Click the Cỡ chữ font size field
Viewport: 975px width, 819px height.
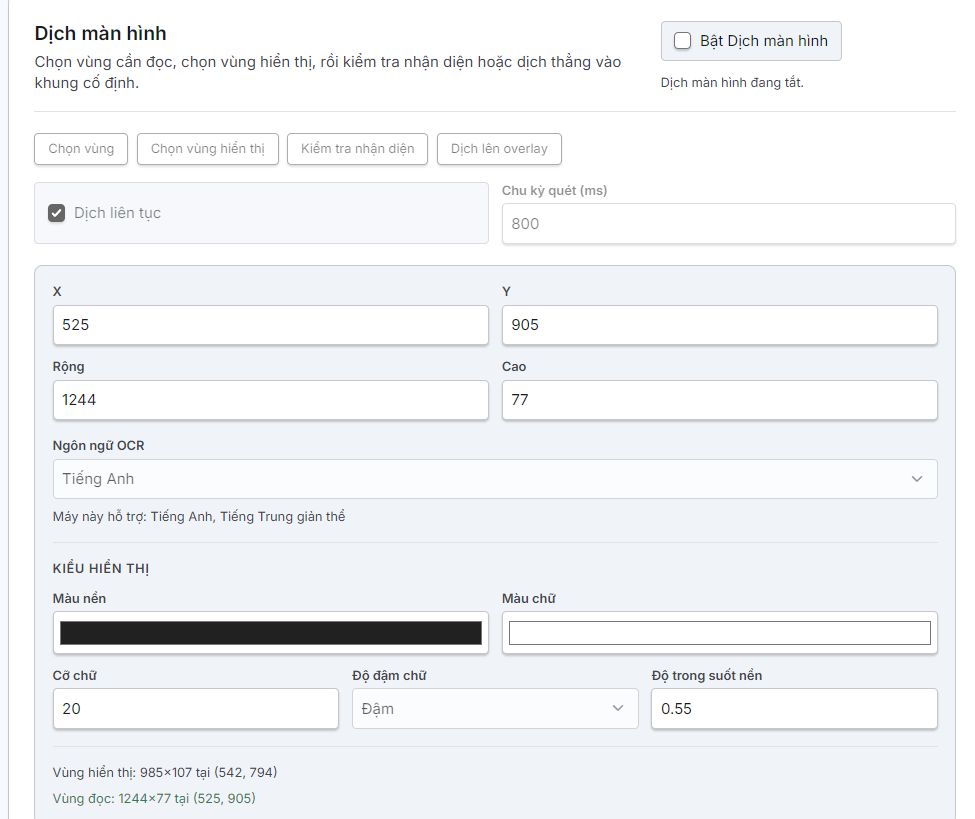pos(196,708)
